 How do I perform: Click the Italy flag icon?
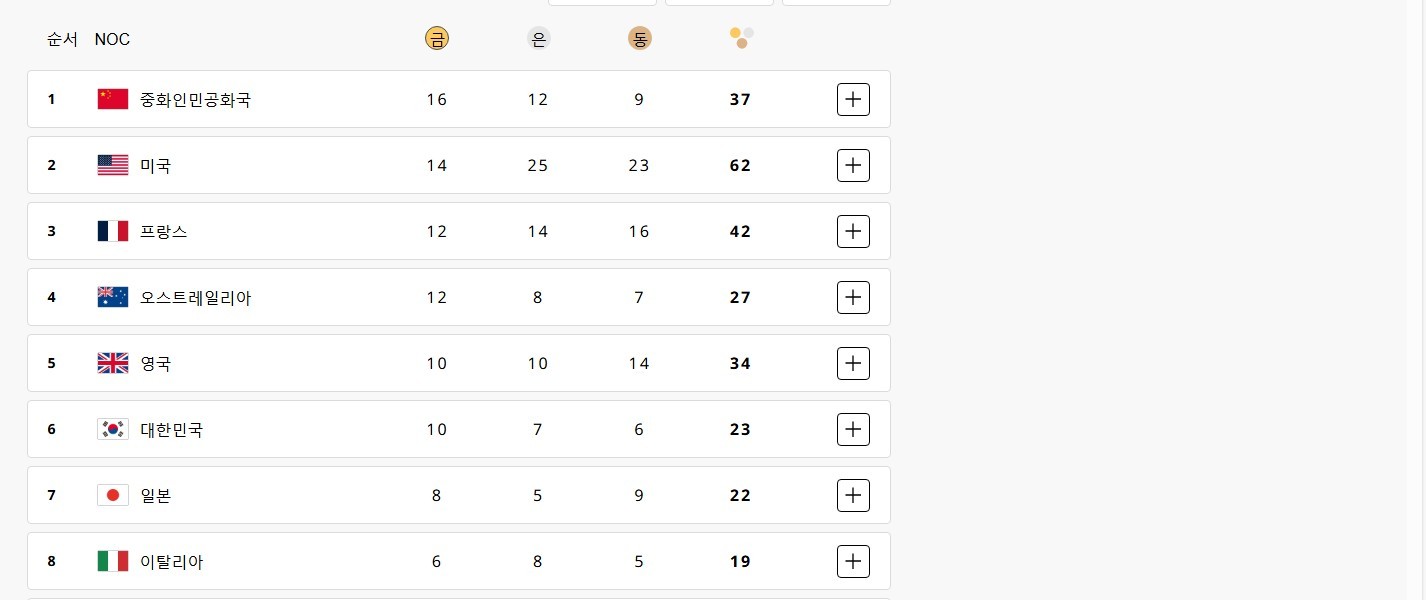(x=113, y=561)
